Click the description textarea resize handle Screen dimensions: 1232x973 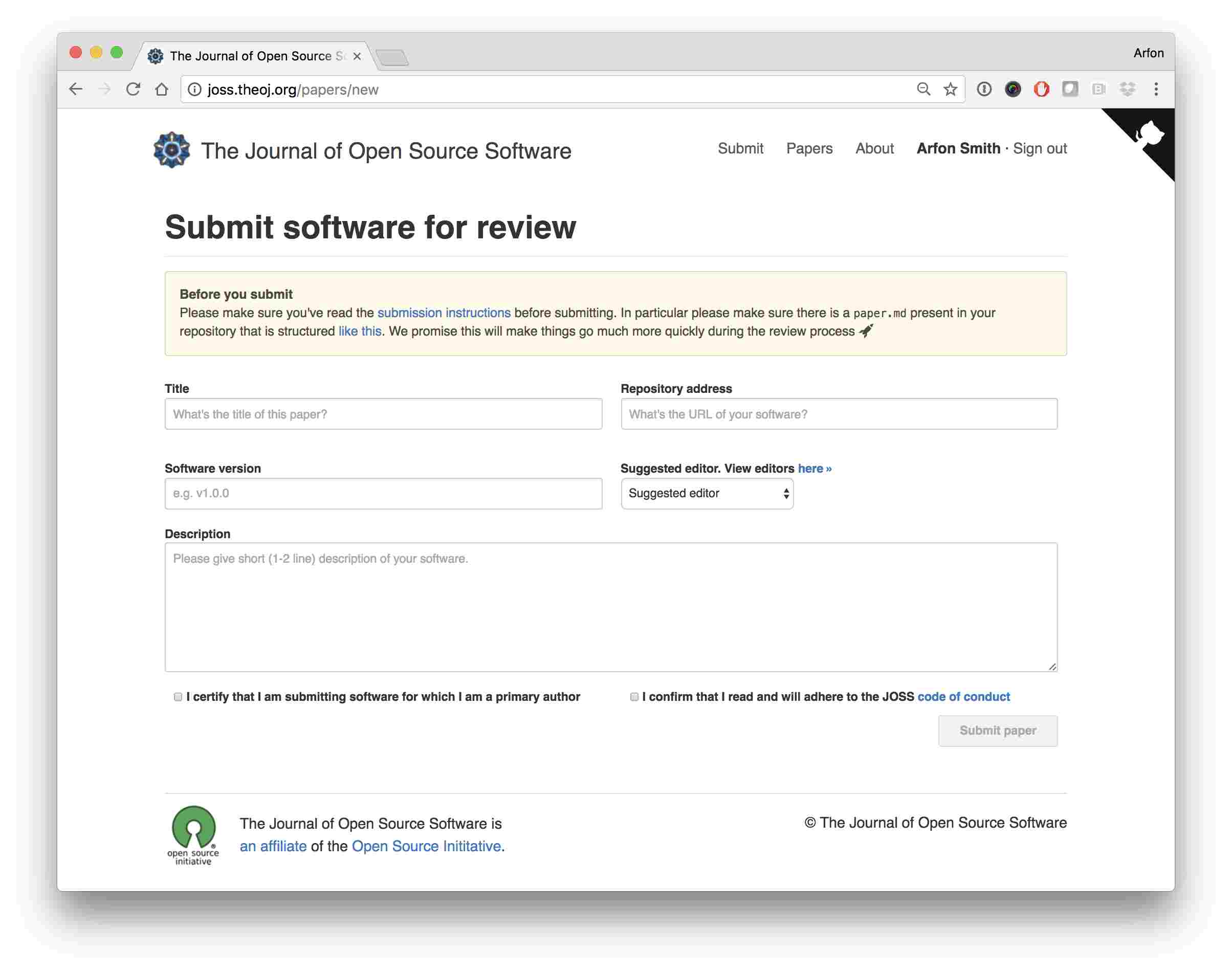(x=1052, y=666)
